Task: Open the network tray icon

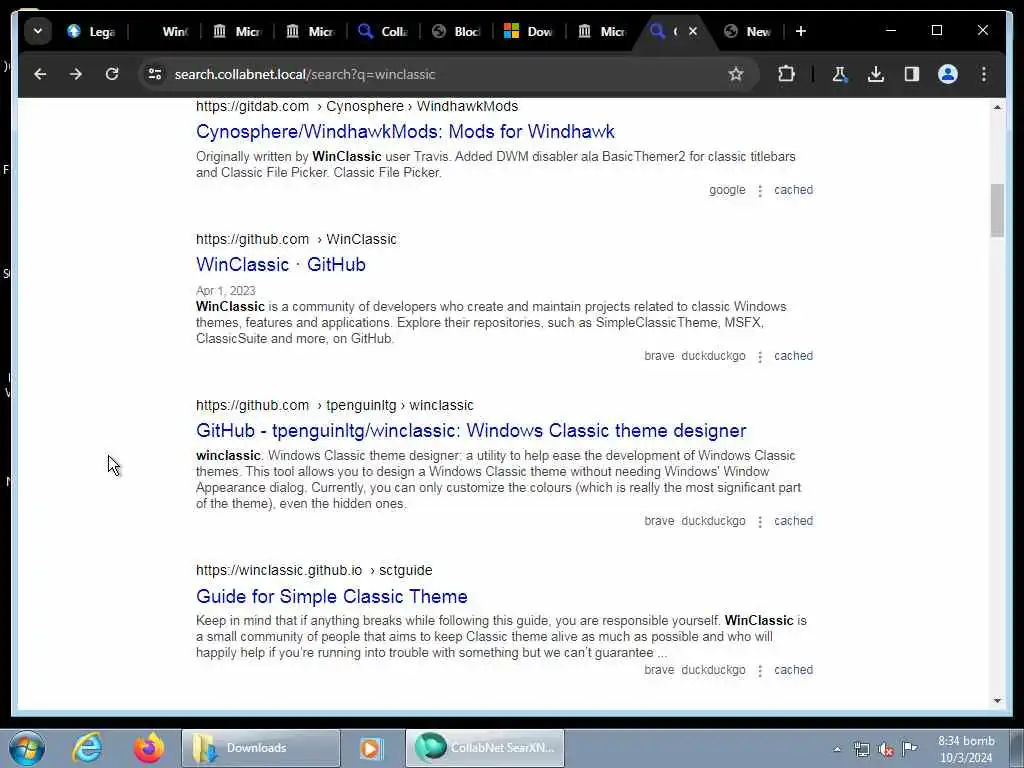Action: (861, 749)
